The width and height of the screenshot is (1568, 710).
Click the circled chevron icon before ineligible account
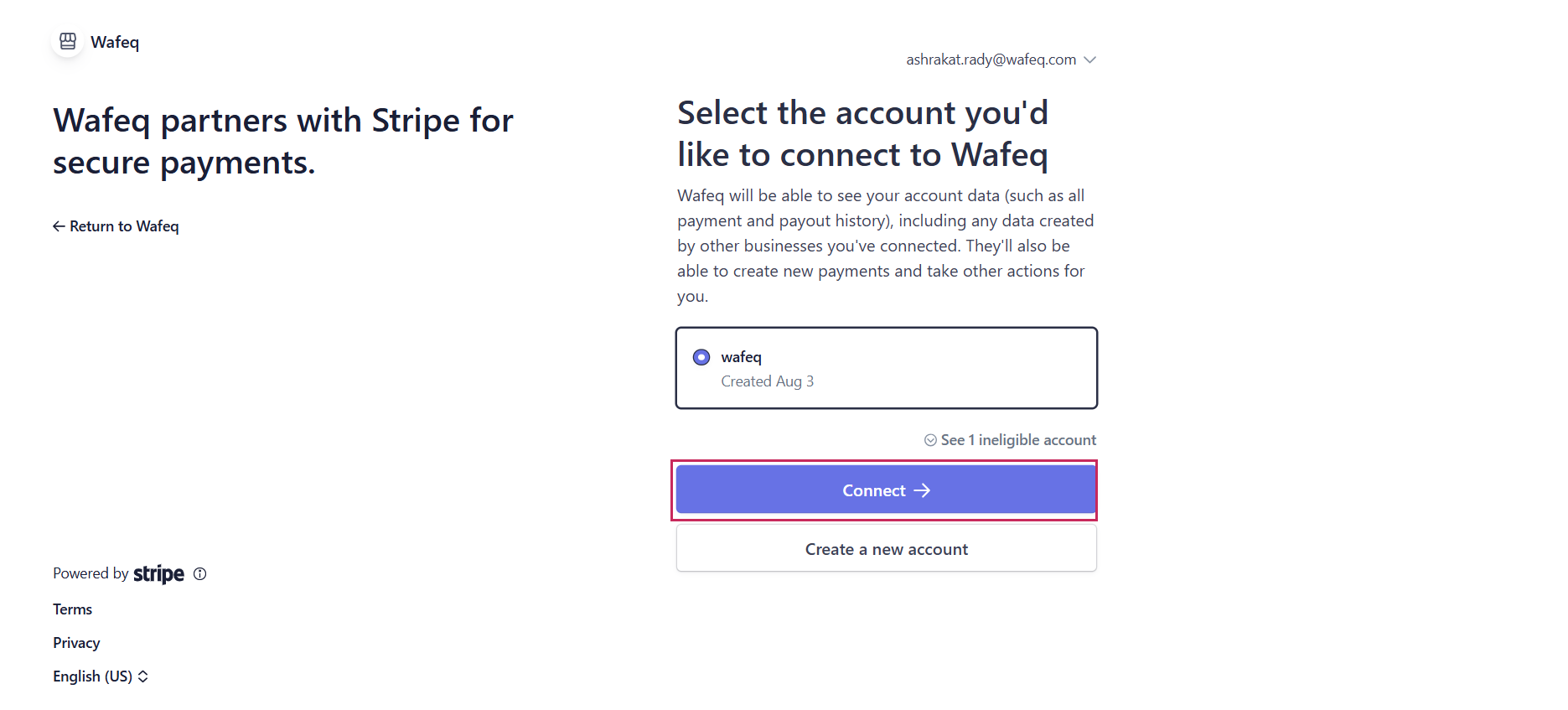click(x=930, y=440)
